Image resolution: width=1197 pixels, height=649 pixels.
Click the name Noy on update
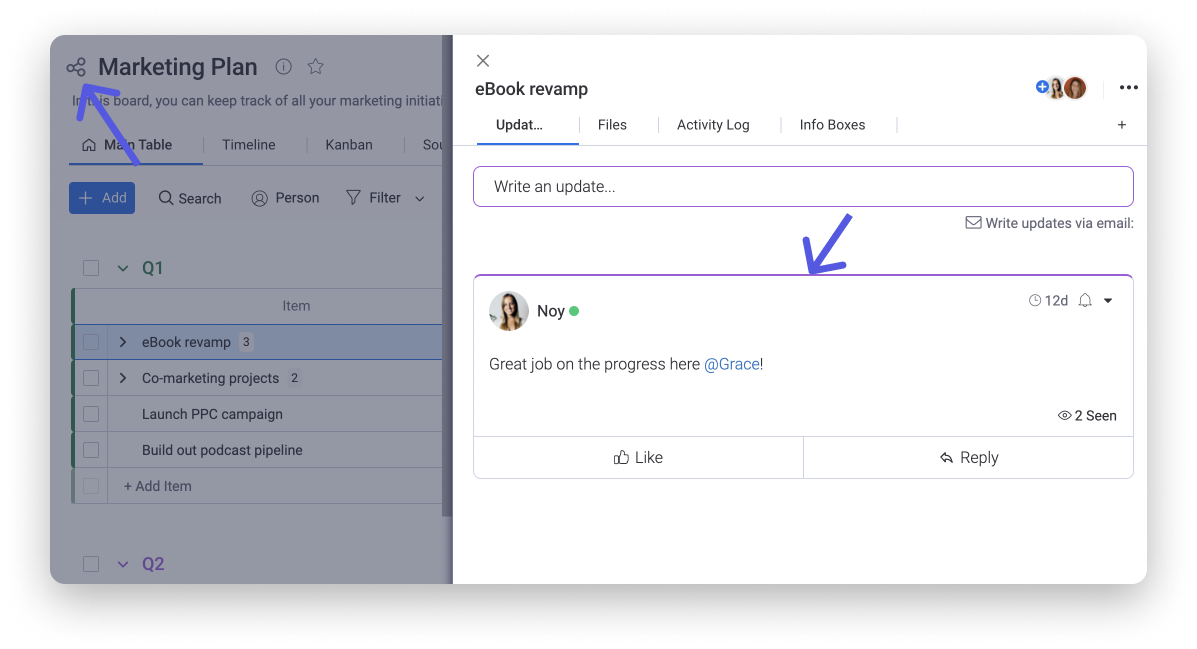click(550, 311)
